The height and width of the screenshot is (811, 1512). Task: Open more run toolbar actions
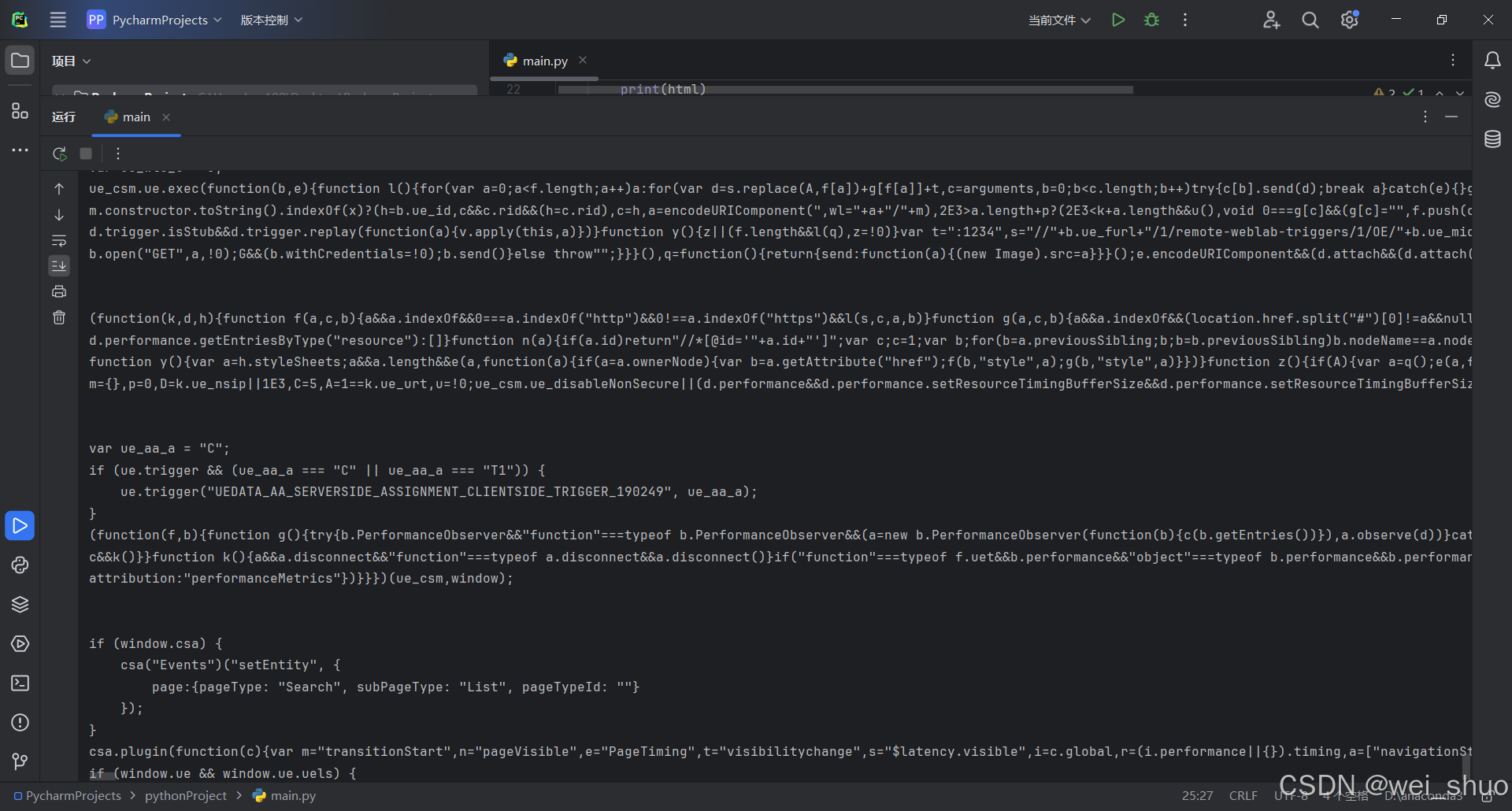118,154
